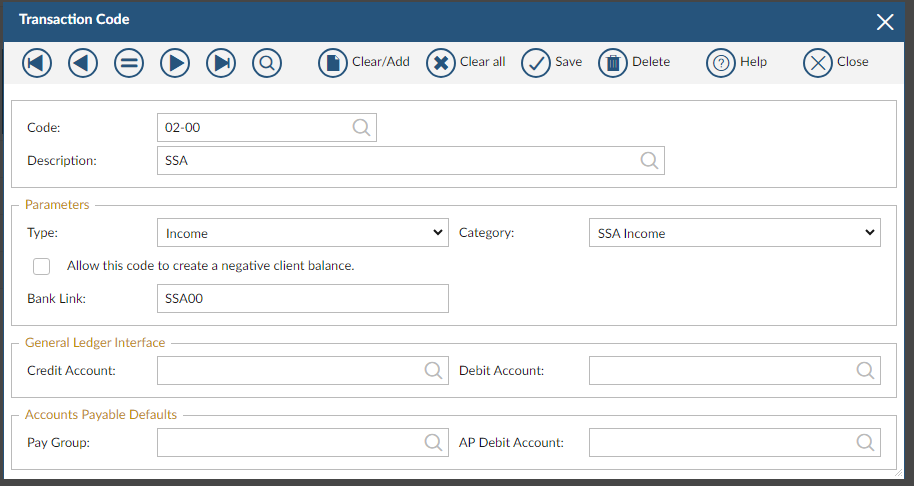Look up codes via Code field magnifier

pos(361,128)
